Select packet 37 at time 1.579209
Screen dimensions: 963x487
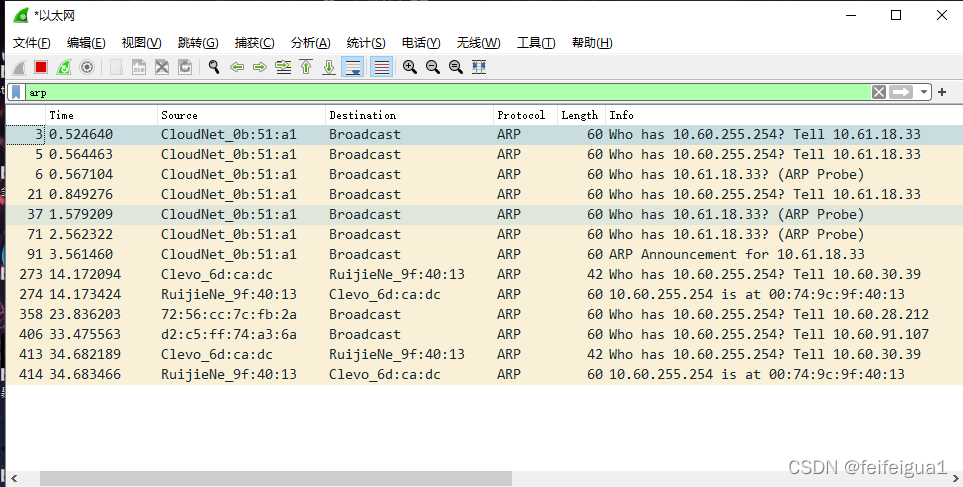(x=485, y=214)
